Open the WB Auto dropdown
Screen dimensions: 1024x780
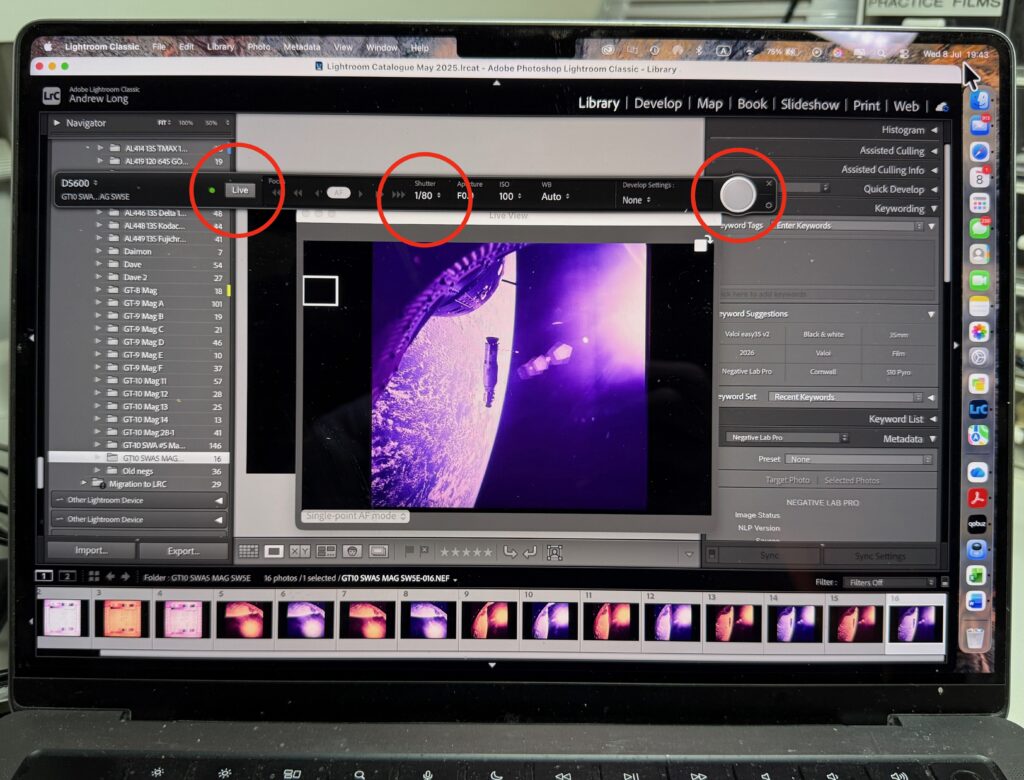[555, 197]
